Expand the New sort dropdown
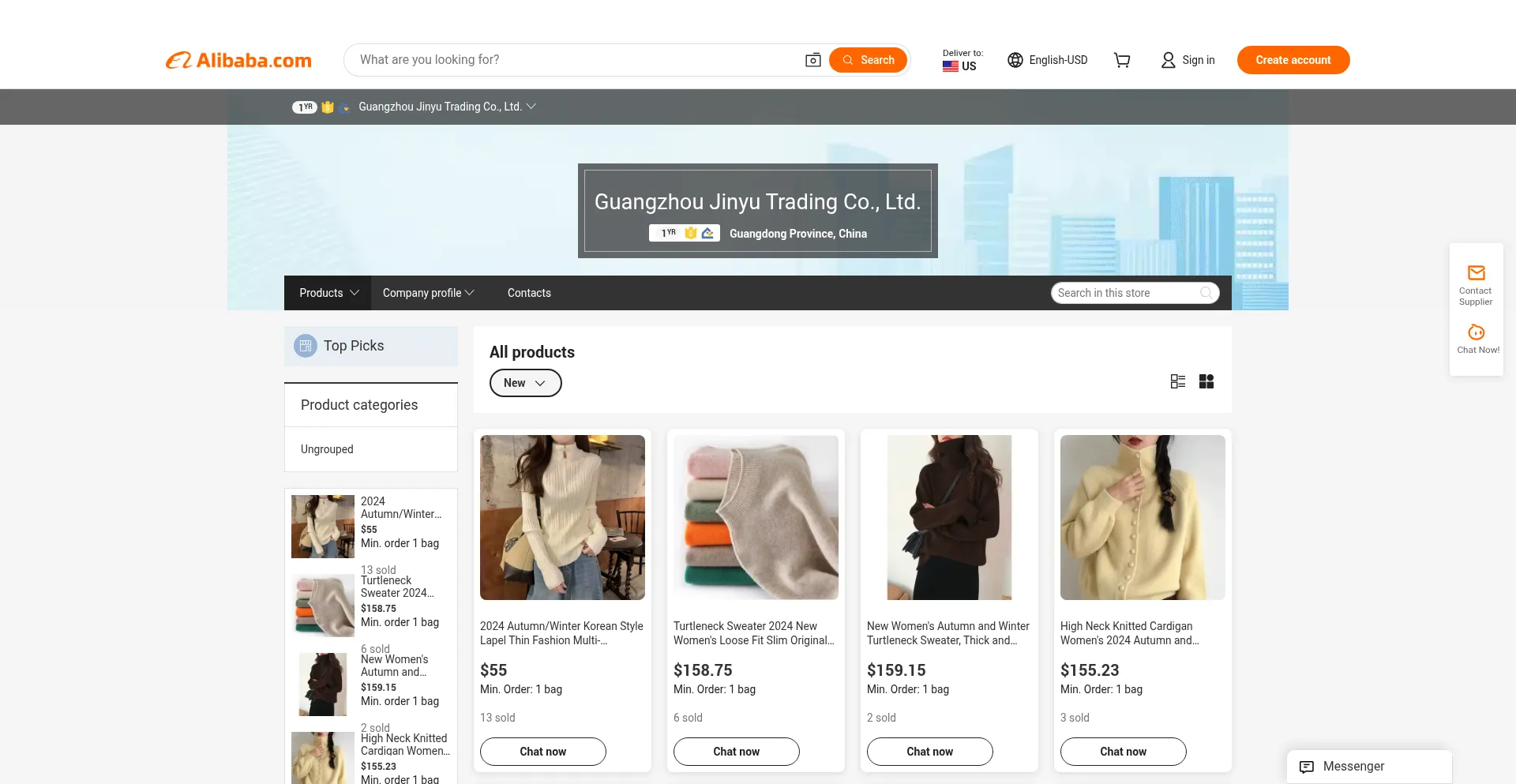 point(525,383)
